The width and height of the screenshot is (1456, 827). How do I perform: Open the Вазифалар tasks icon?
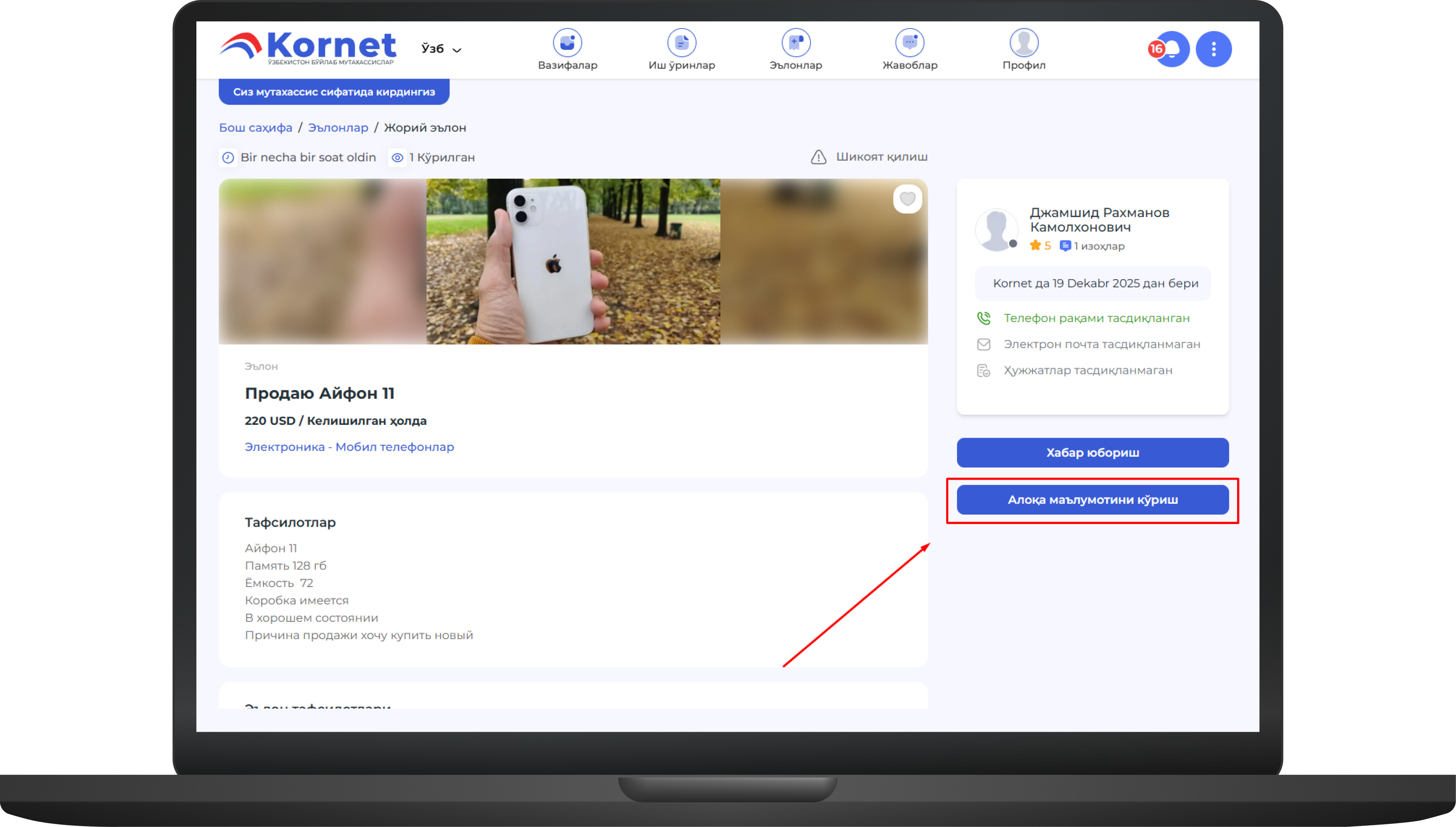point(567,43)
